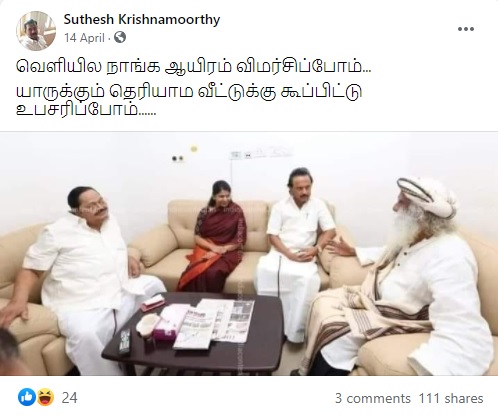This screenshot has height=418, width=498.
Task: Click the second line of Tamil post text
Action: (189, 91)
